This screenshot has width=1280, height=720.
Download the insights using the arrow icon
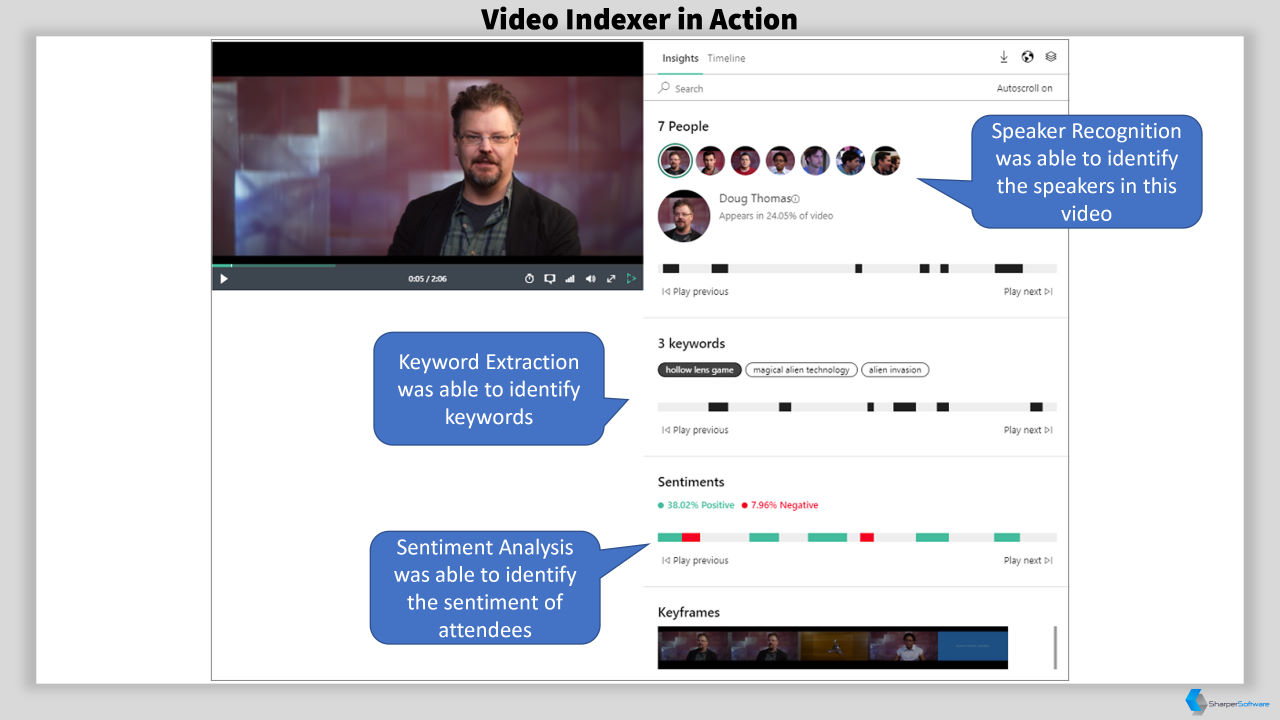coord(1004,57)
